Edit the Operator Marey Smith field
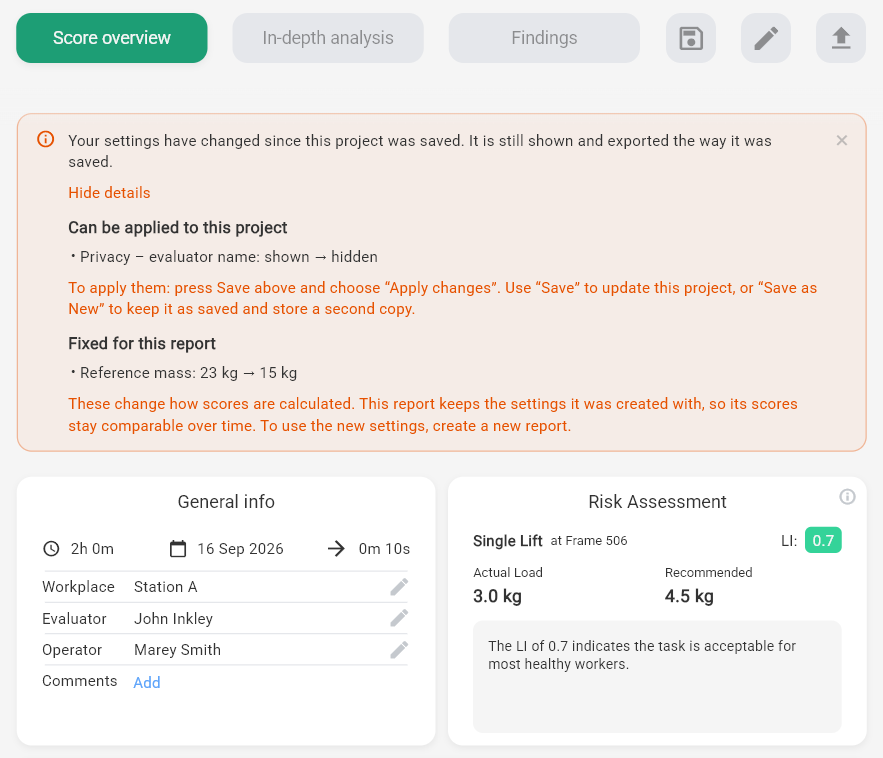This screenshot has width=883, height=758. click(x=399, y=650)
